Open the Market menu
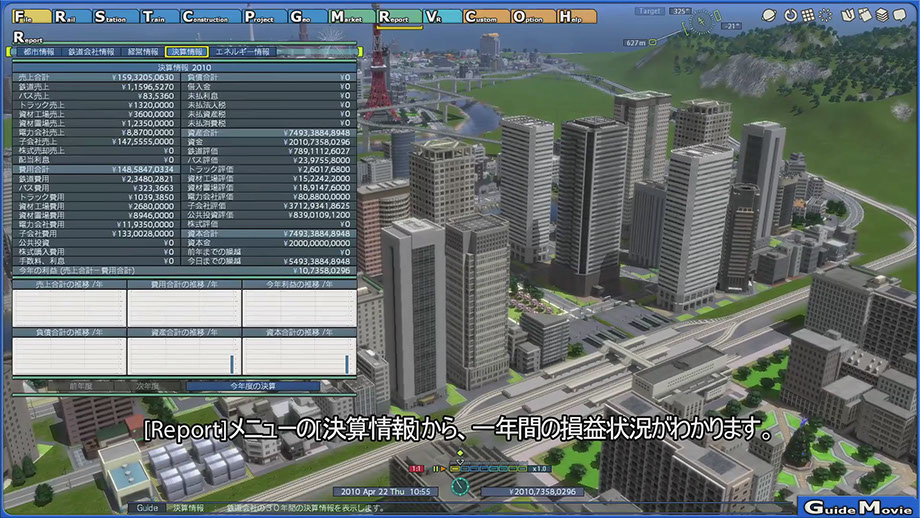The width and height of the screenshot is (920, 518). tap(351, 17)
